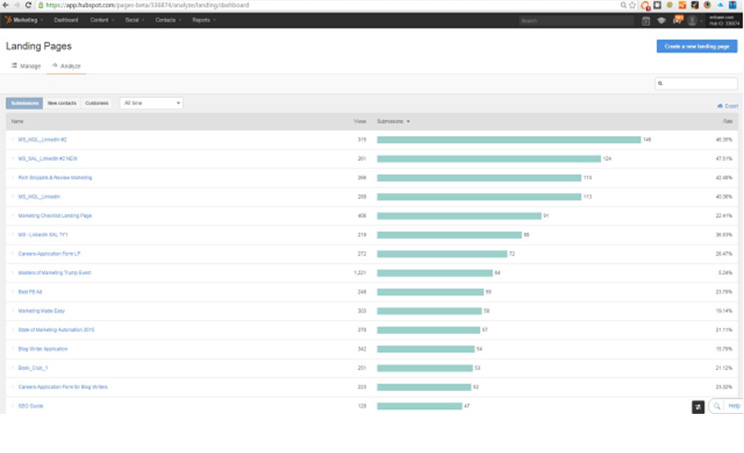
Task: Open the calendar icon in the HubSpot top bar
Action: pyautogui.click(x=646, y=20)
